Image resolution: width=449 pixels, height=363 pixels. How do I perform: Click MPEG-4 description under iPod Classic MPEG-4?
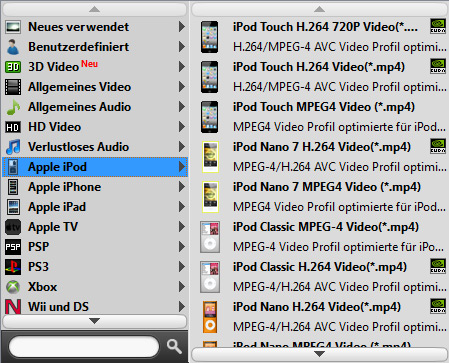[339, 247]
